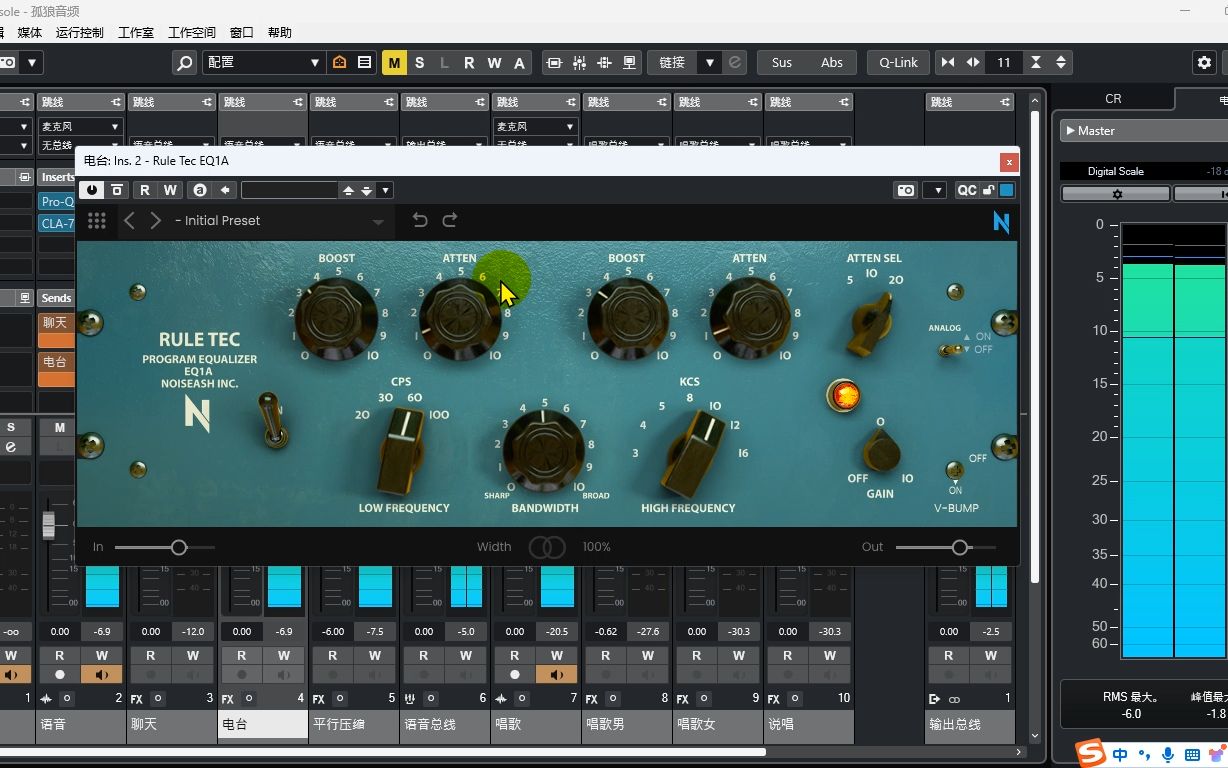Click the low-frequency ATTEN knob
The width and height of the screenshot is (1228, 768).
pos(460,318)
